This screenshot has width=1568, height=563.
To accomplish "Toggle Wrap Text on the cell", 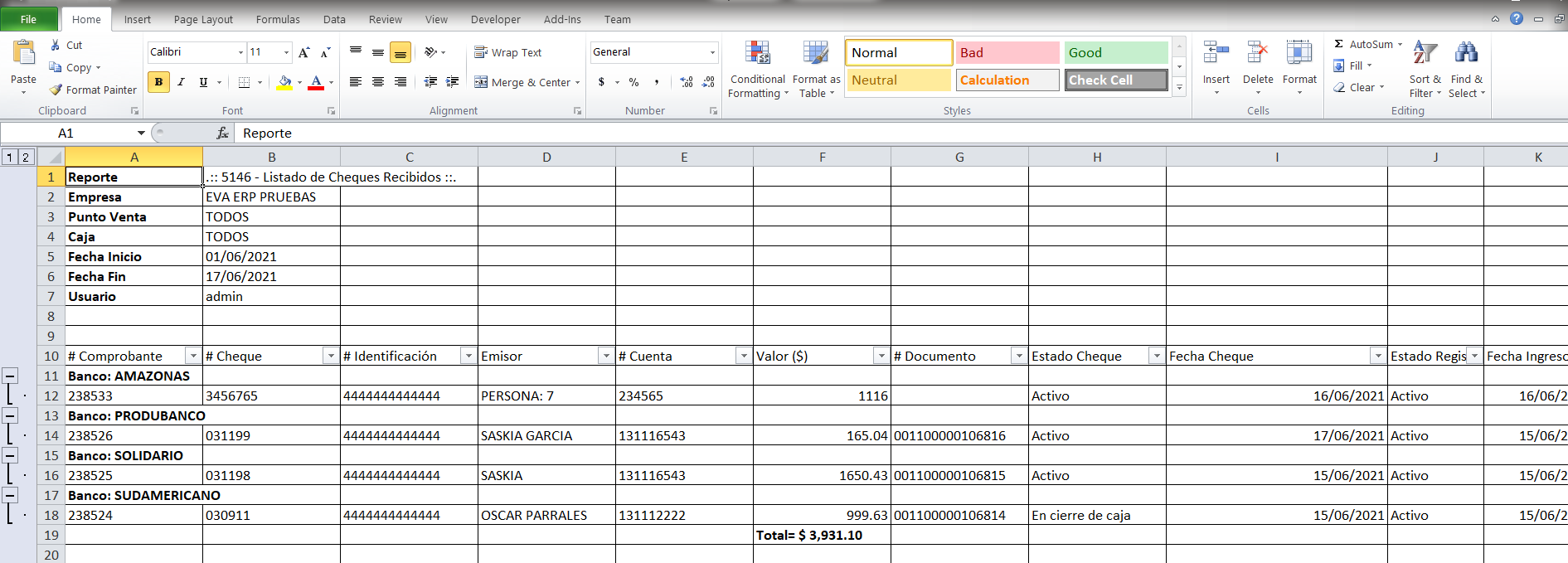I will pyautogui.click(x=507, y=52).
